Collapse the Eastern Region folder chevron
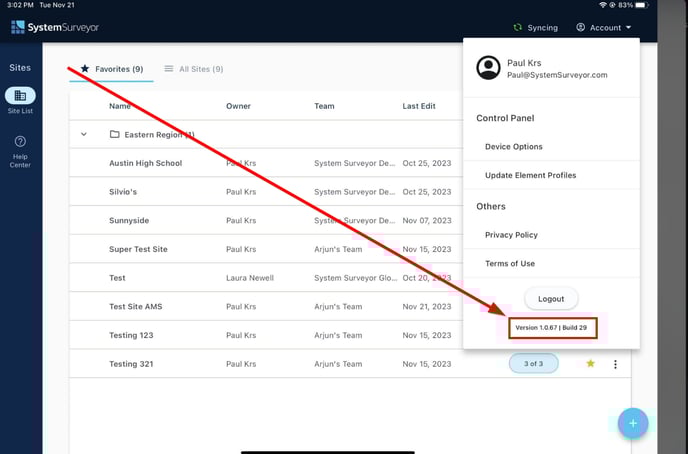 tap(84, 134)
